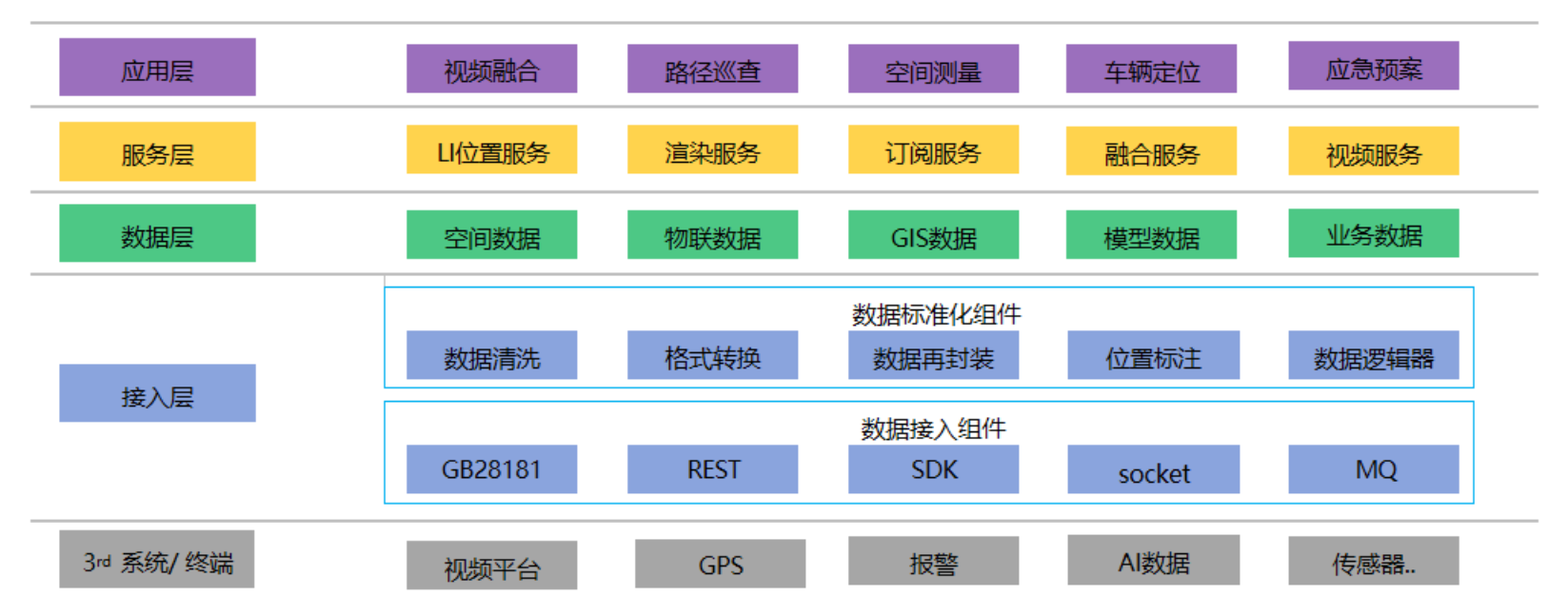1568x597 pixels.
Task: Select the 订阅服务 block
Action: point(933,149)
